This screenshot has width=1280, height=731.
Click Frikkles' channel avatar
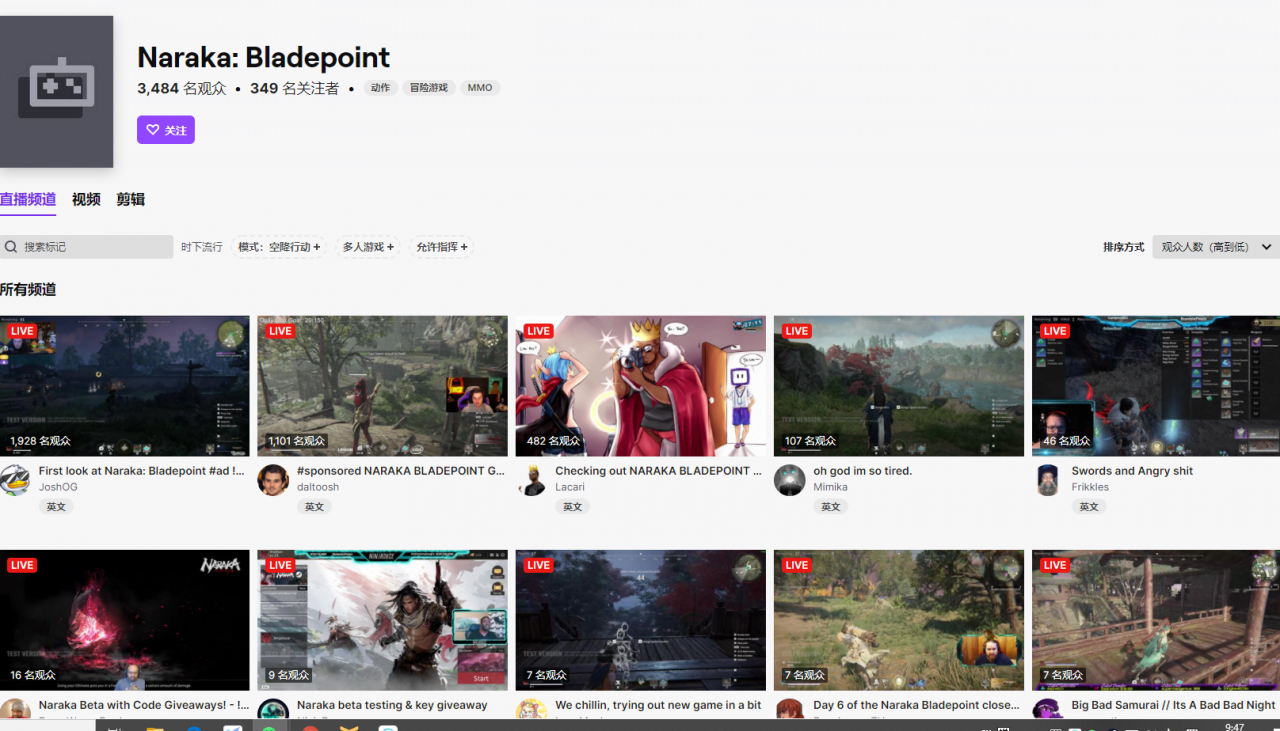point(1048,480)
